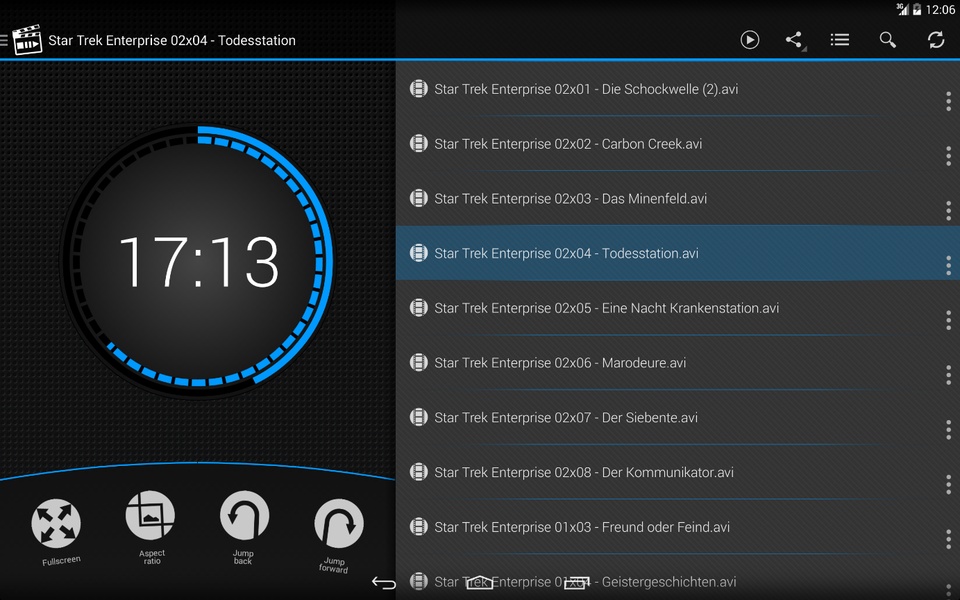Open the share menu icon

pyautogui.click(x=795, y=40)
